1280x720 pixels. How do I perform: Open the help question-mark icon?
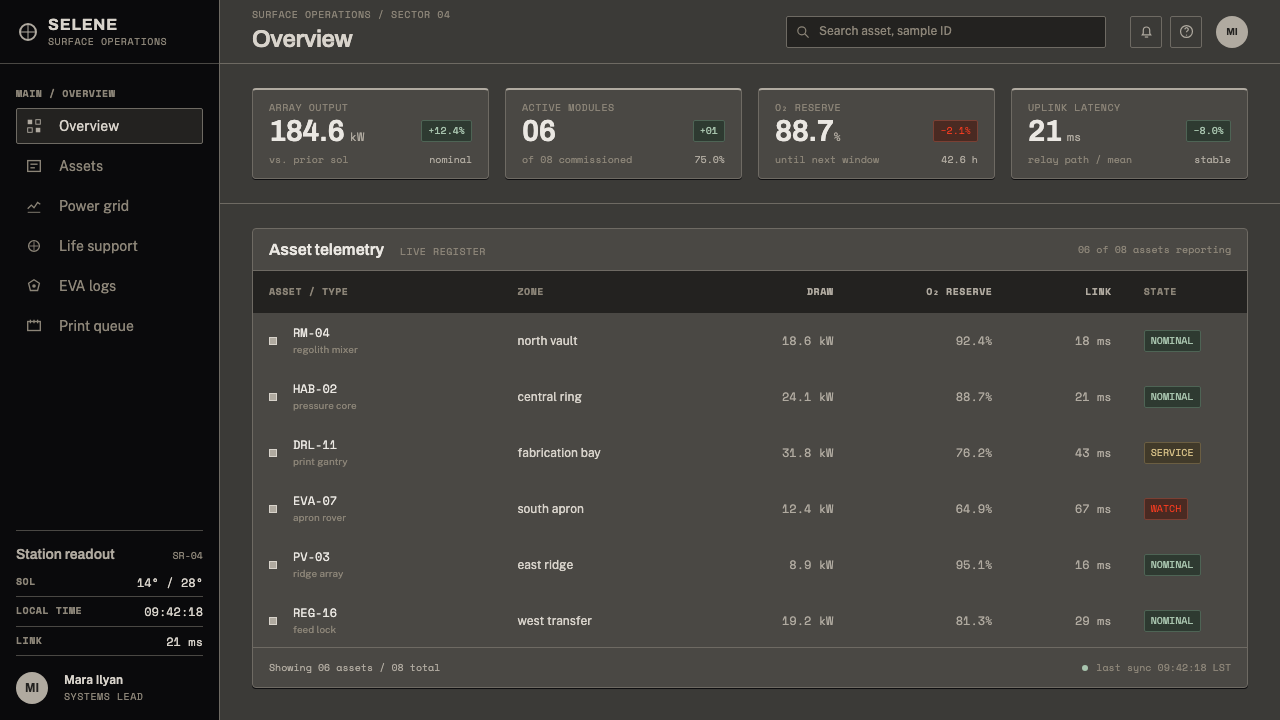[x=1186, y=31]
